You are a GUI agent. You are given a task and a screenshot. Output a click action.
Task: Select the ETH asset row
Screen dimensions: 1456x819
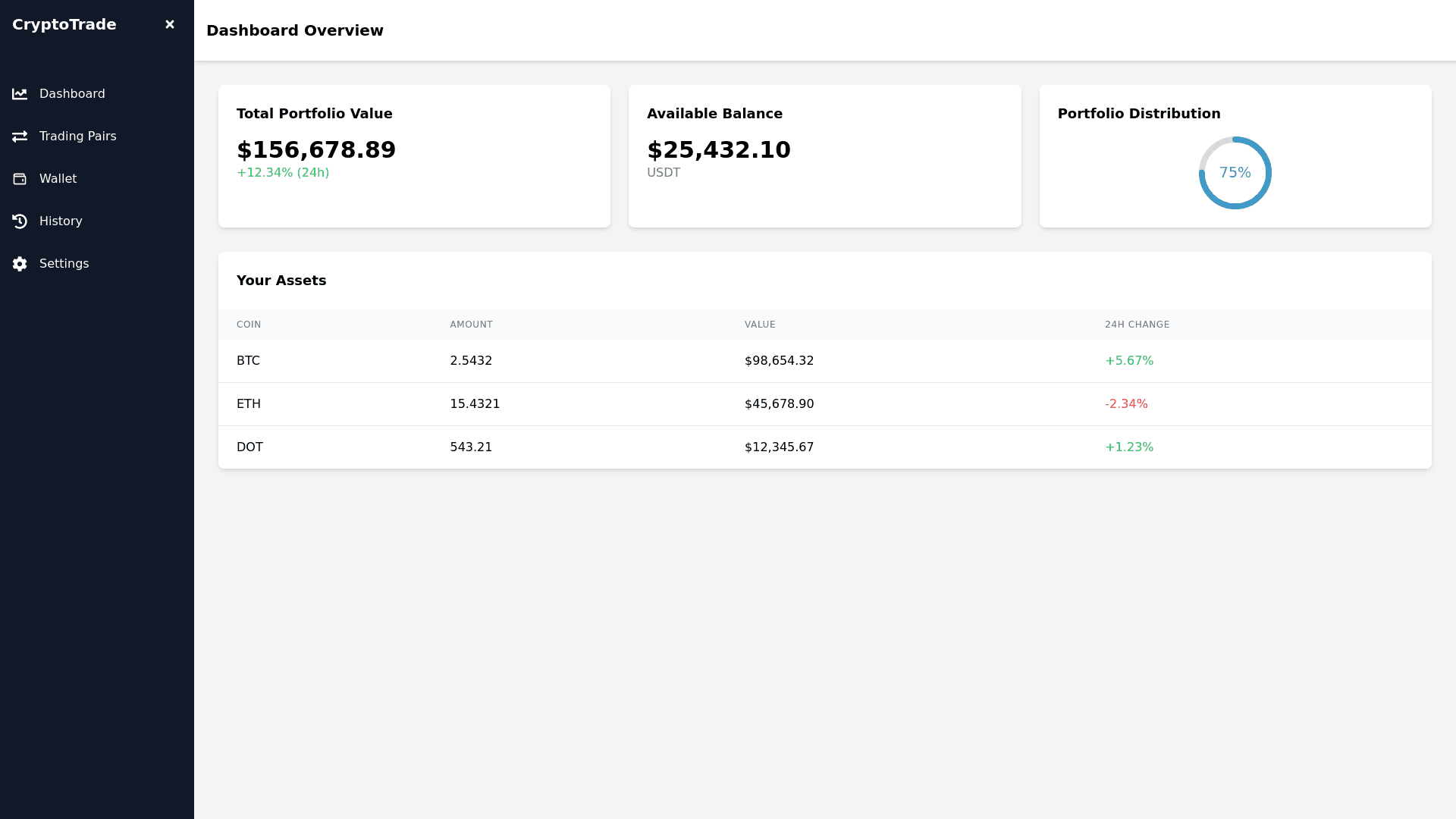point(249,404)
